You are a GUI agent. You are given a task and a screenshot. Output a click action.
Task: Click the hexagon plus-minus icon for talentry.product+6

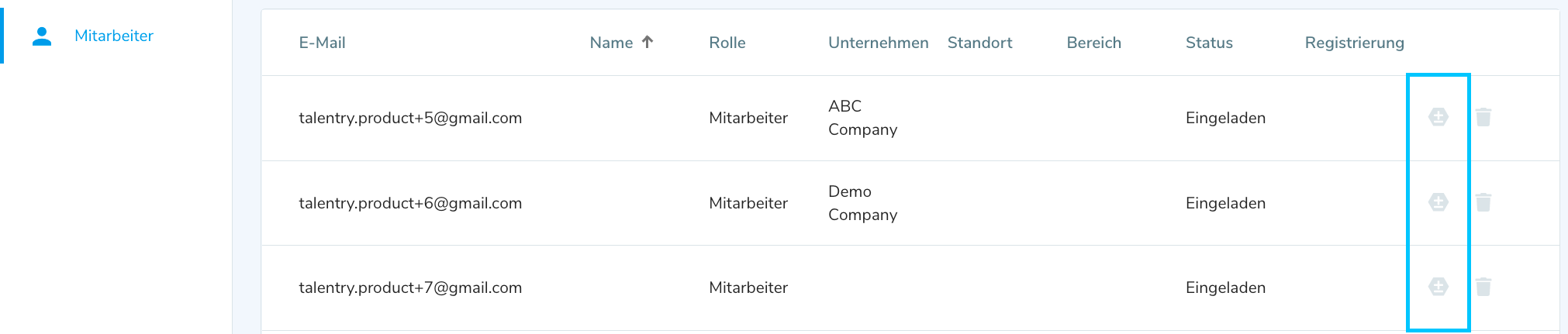point(1438,202)
